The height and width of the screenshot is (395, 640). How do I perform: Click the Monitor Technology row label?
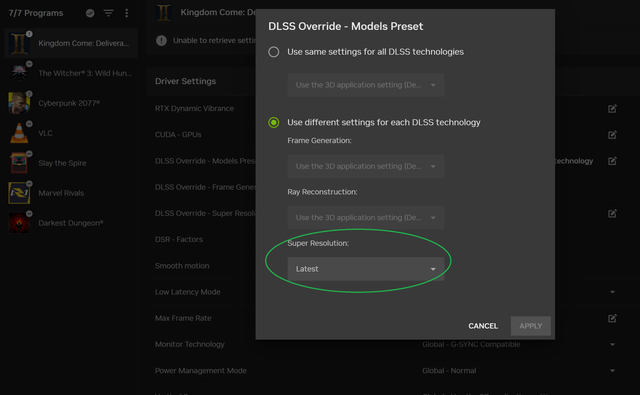point(190,344)
